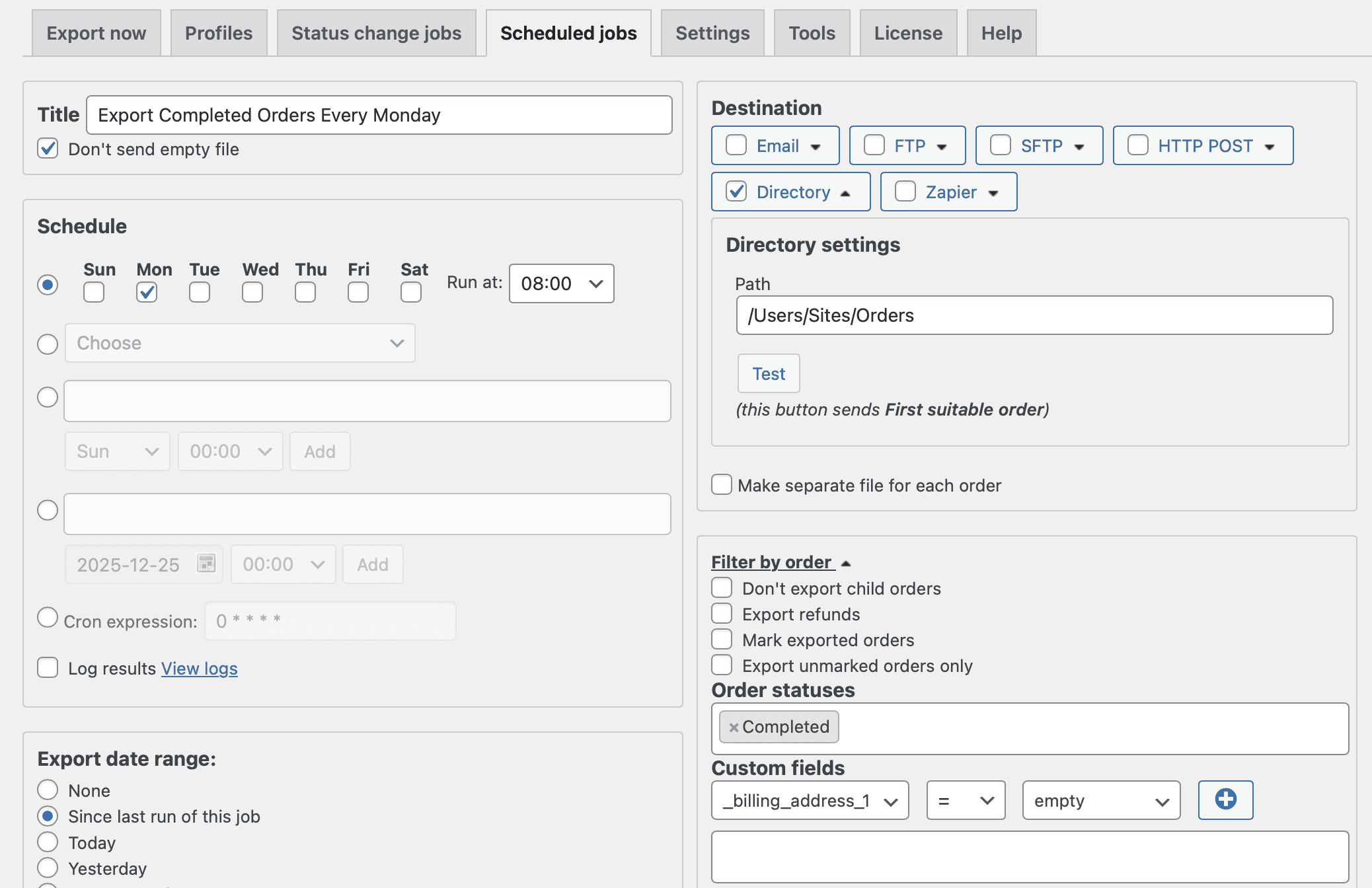The height and width of the screenshot is (888, 1372).
Task: Click the directory Path input field
Action: point(1034,316)
